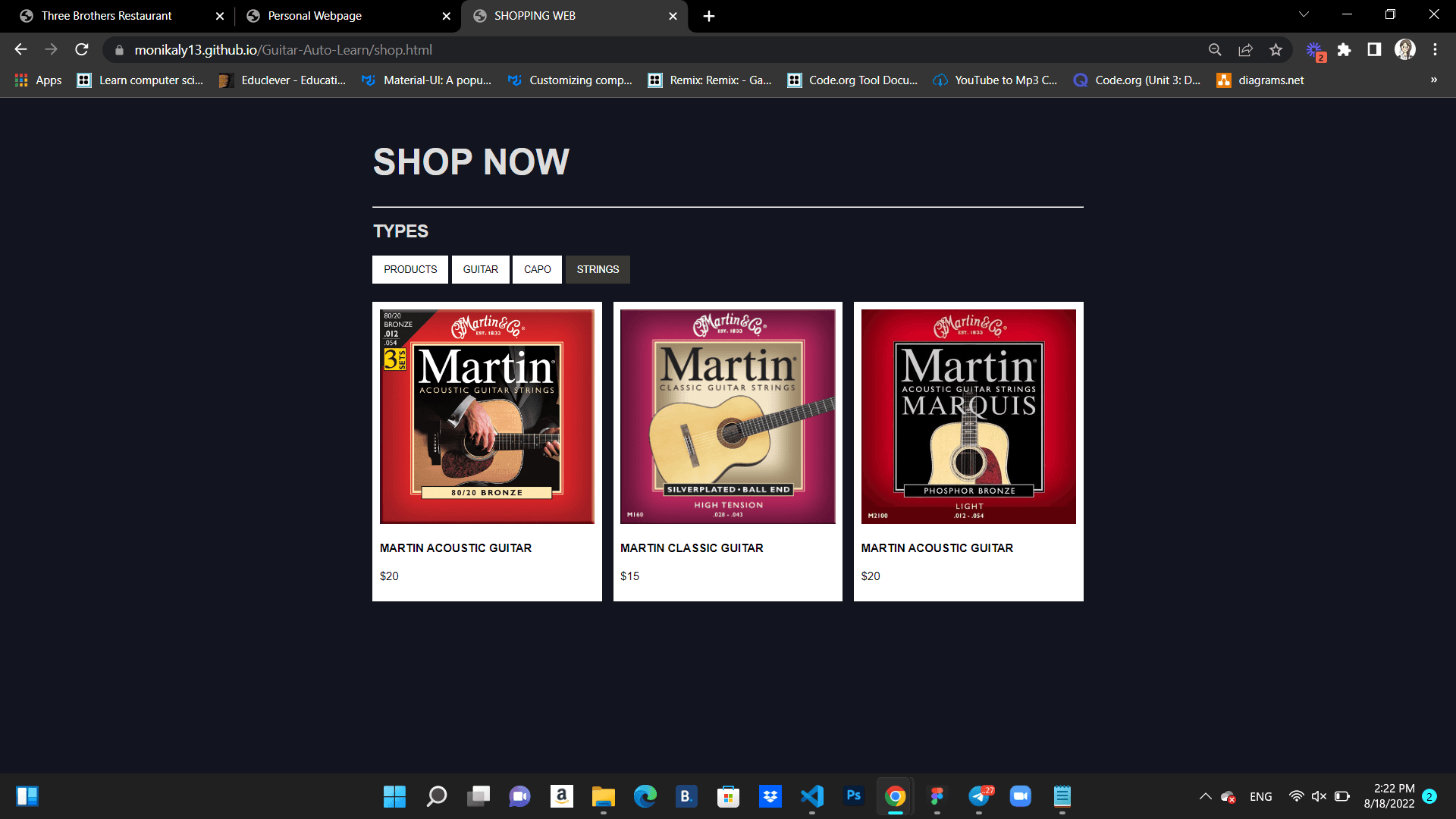Click the new tab plus button

pos(709,16)
